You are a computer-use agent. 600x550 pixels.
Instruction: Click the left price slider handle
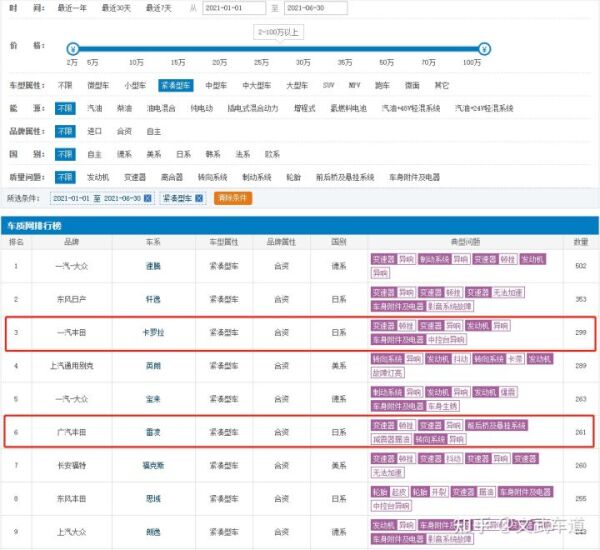coord(72,48)
